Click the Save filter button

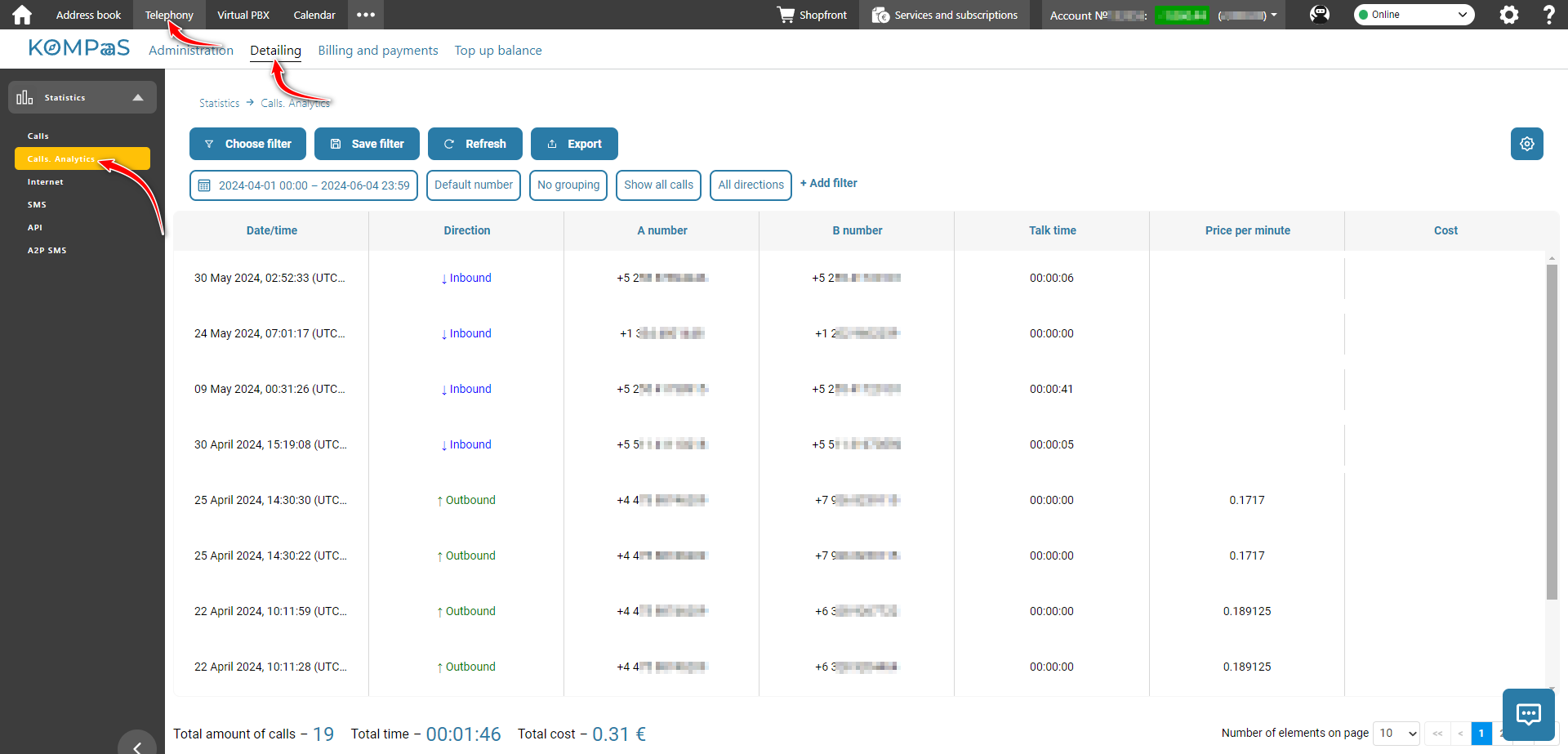(x=367, y=144)
